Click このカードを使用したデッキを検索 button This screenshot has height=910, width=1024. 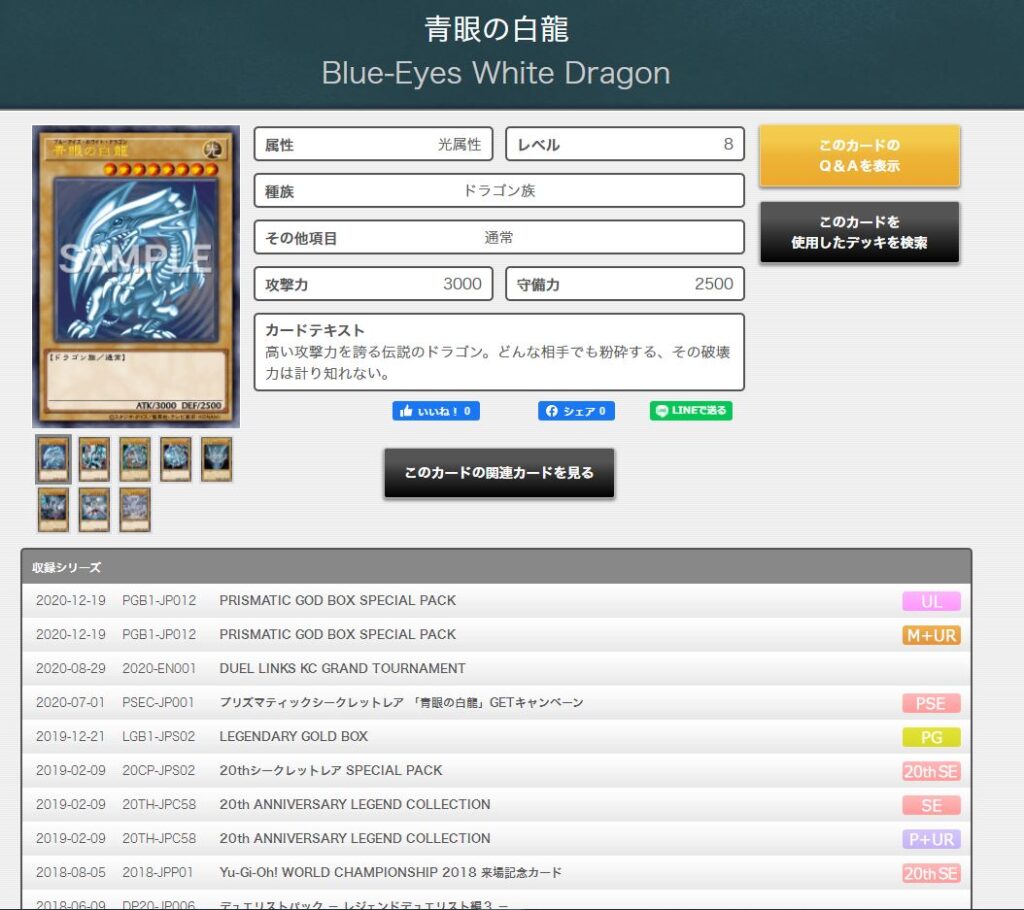(859, 232)
